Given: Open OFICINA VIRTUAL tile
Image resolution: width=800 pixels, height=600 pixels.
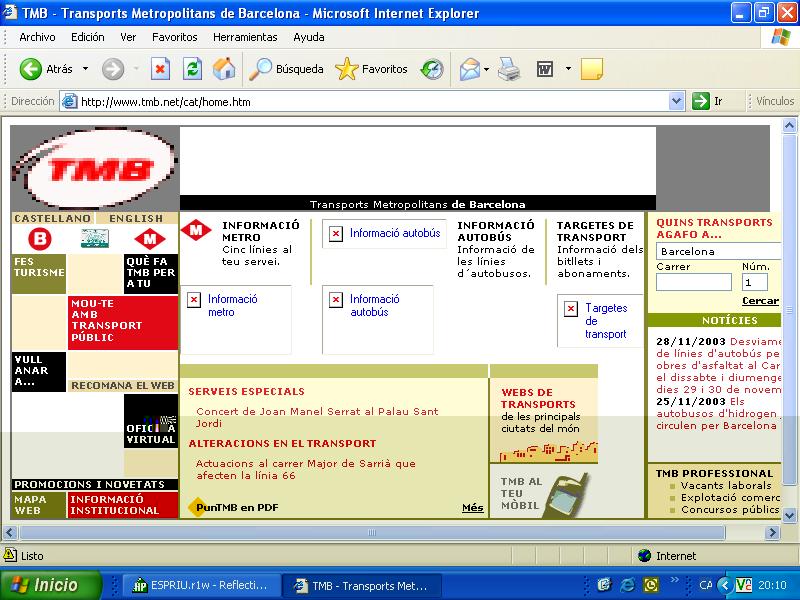Looking at the screenshot, I should click(151, 421).
